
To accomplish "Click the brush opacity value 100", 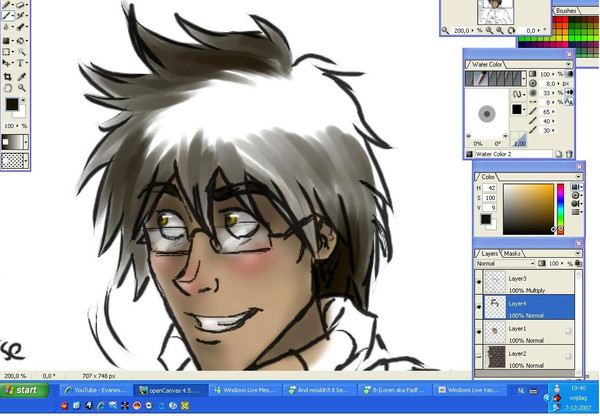I will click(545, 74).
